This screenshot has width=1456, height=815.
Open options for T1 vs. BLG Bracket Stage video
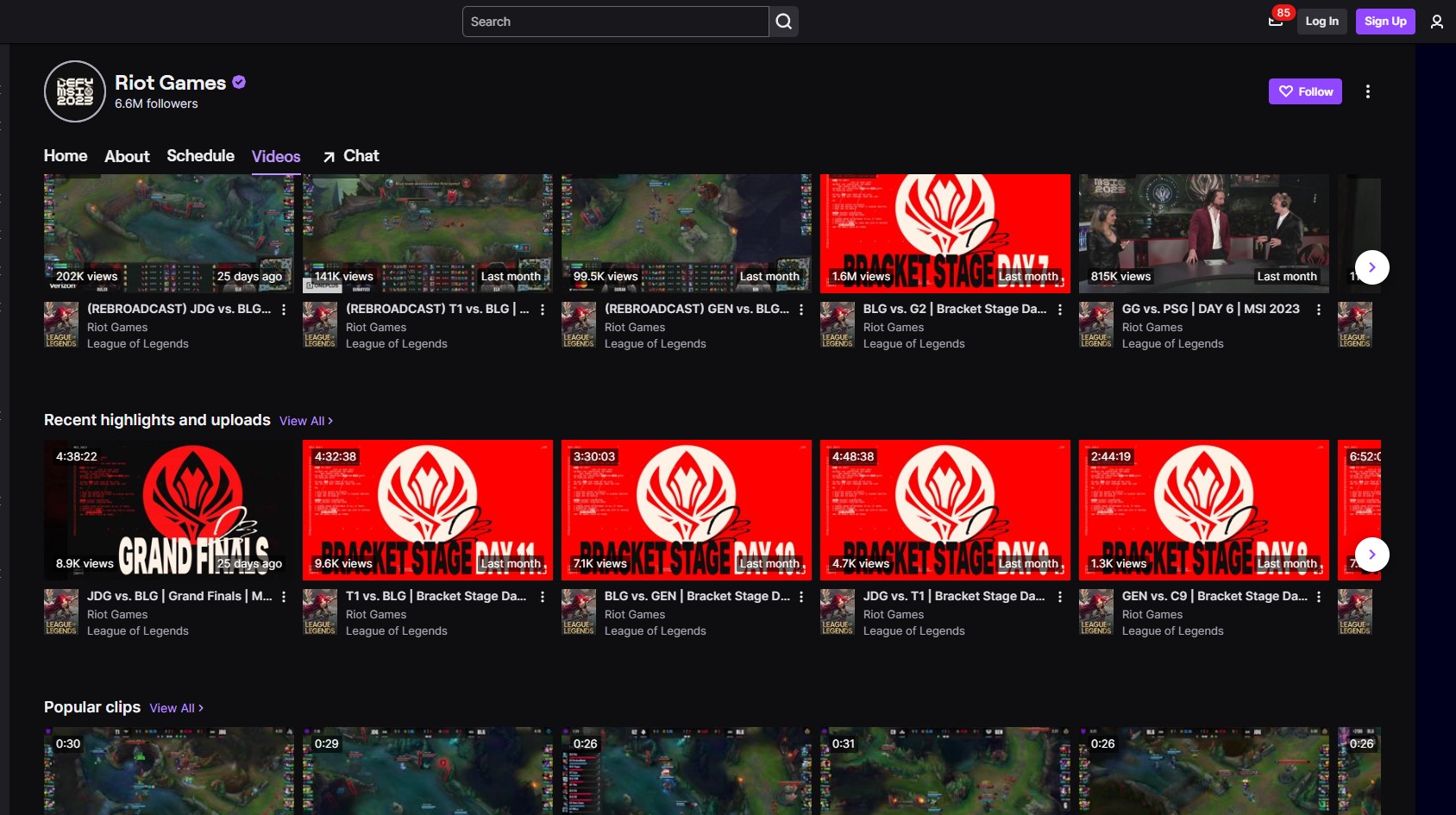(x=543, y=597)
